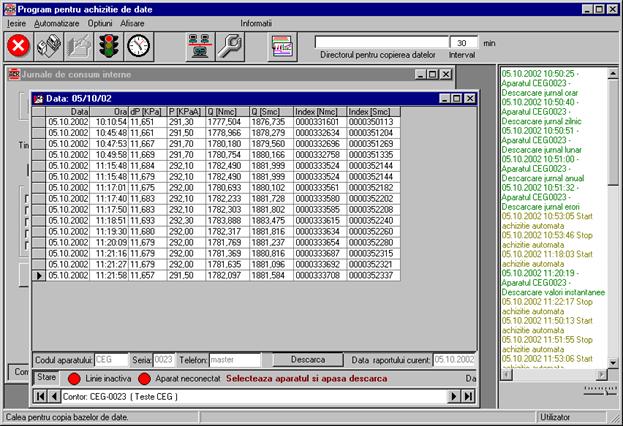This screenshot has width=623, height=426.
Task: Select the row selector for 11:21:58 row
Action: coord(39,275)
